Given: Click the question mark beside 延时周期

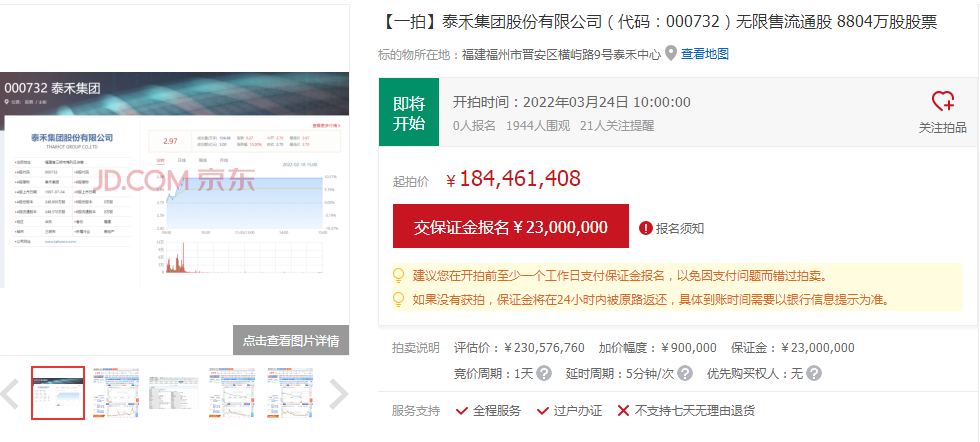Looking at the screenshot, I should point(684,373).
